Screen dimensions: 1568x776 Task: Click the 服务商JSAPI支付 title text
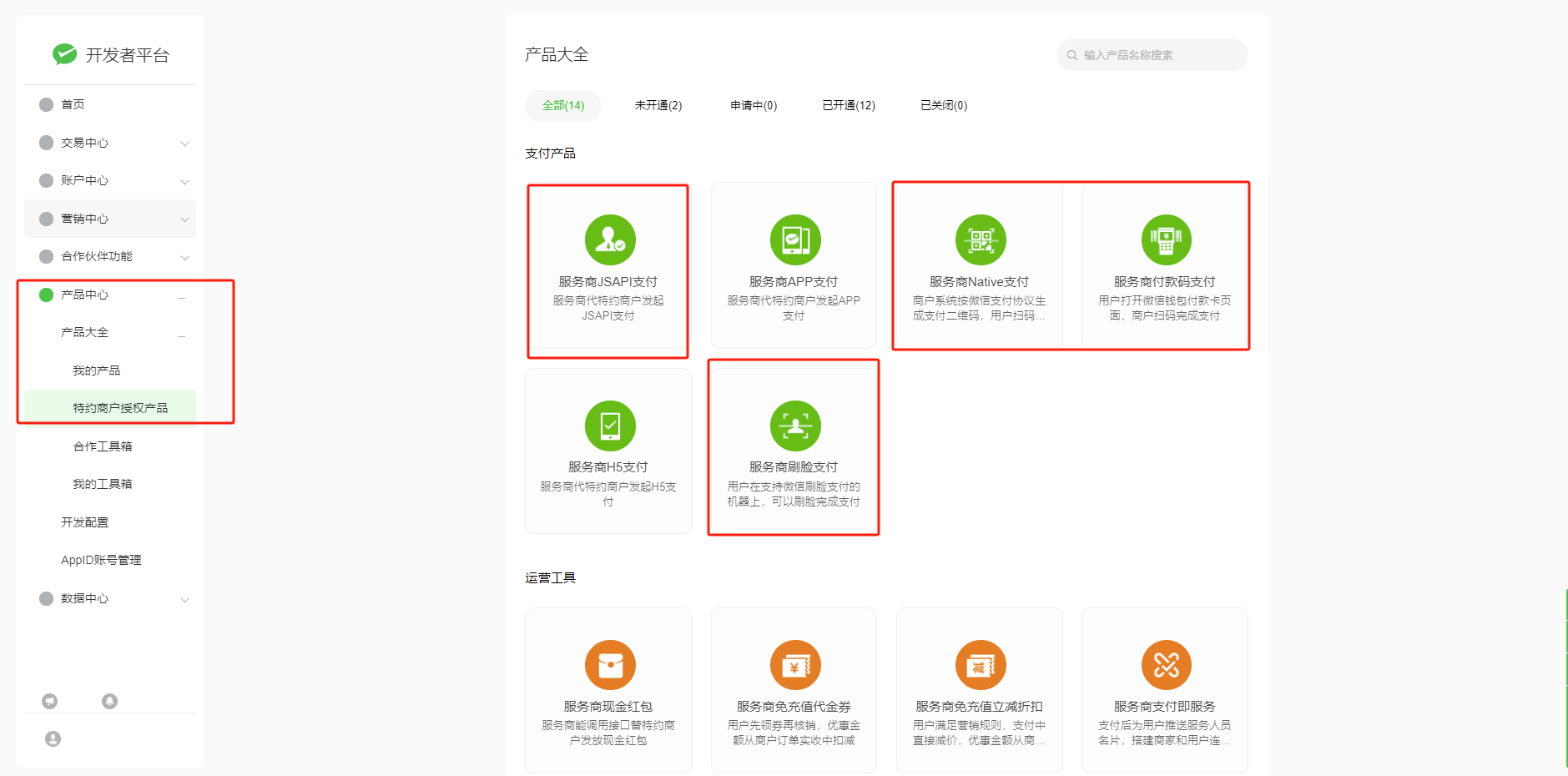pos(608,282)
